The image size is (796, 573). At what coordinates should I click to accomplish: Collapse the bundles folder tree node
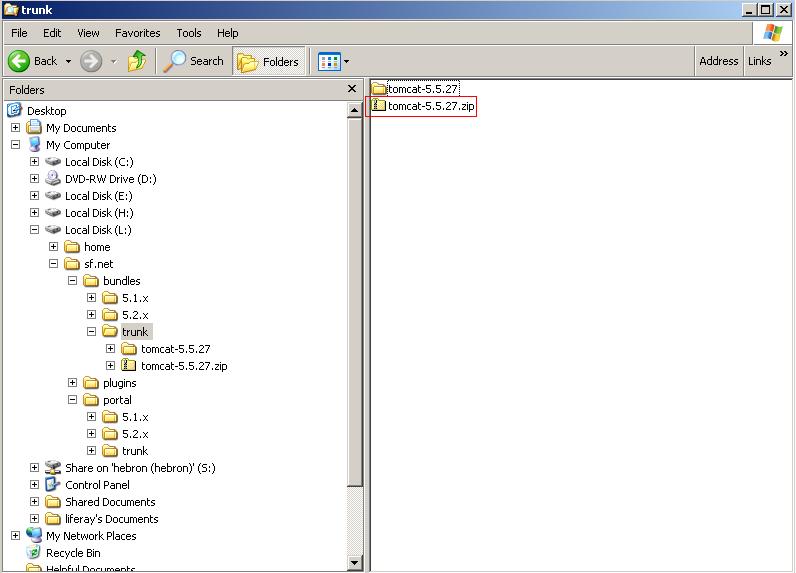click(x=73, y=281)
